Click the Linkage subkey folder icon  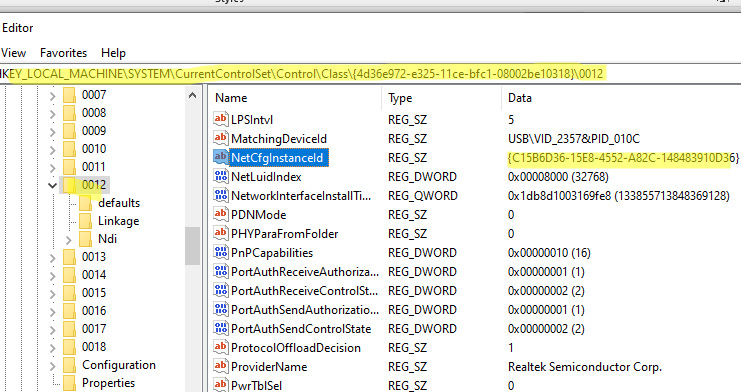pyautogui.click(x=86, y=221)
